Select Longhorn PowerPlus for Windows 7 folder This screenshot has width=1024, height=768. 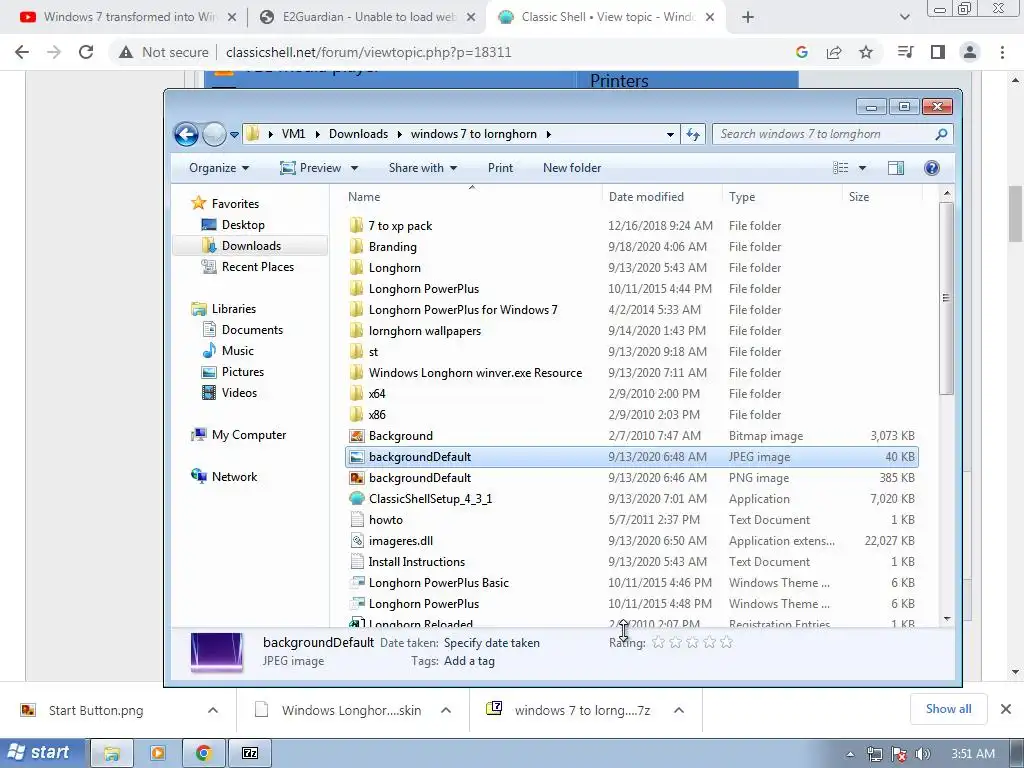463,310
